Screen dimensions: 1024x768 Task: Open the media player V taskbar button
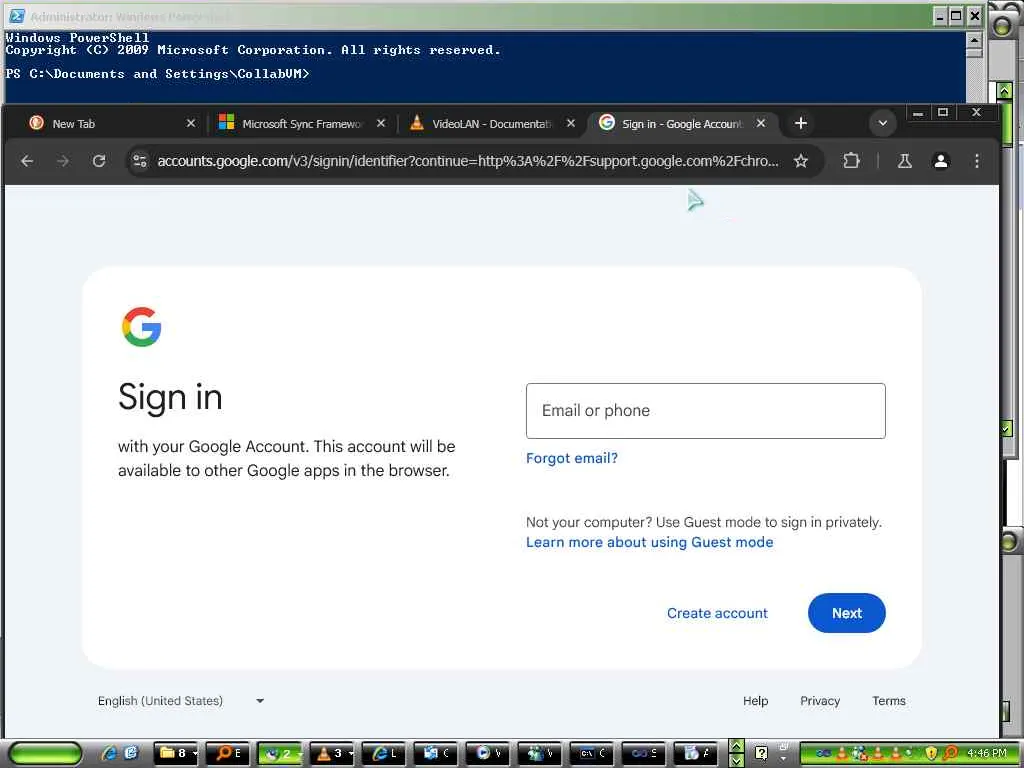pyautogui.click(x=488, y=754)
